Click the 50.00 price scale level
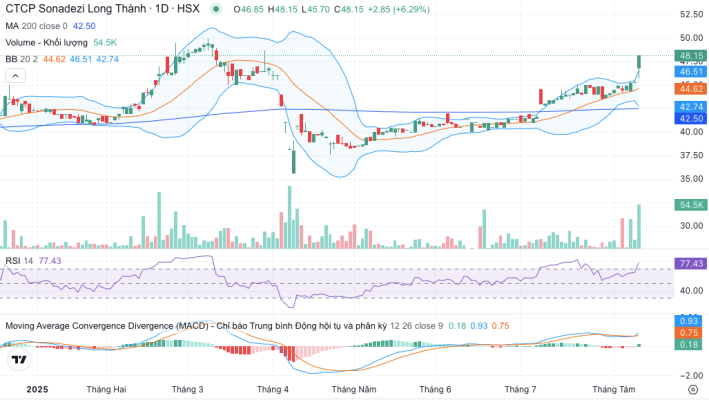Screen dimensions: 709x400 coord(691,38)
